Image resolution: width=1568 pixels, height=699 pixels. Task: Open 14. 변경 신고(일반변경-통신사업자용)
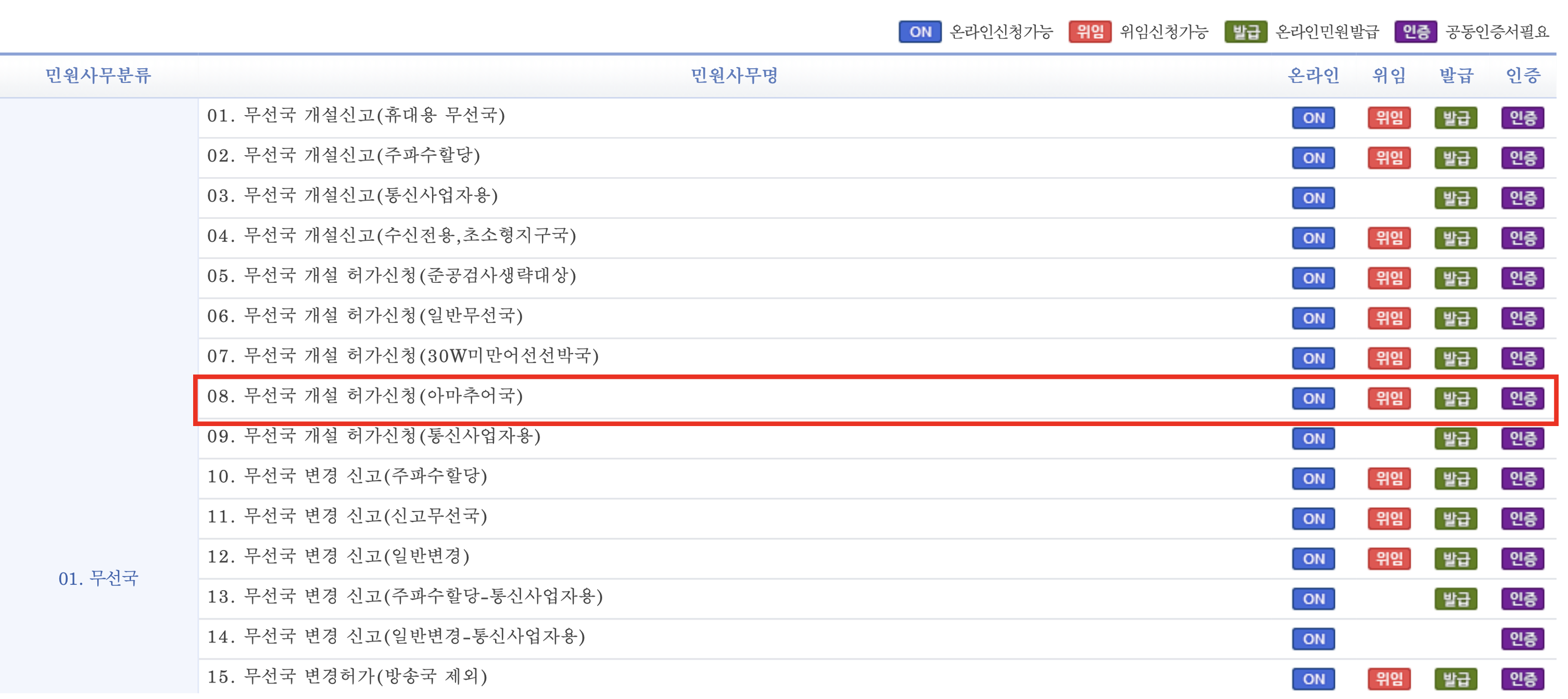point(396,637)
